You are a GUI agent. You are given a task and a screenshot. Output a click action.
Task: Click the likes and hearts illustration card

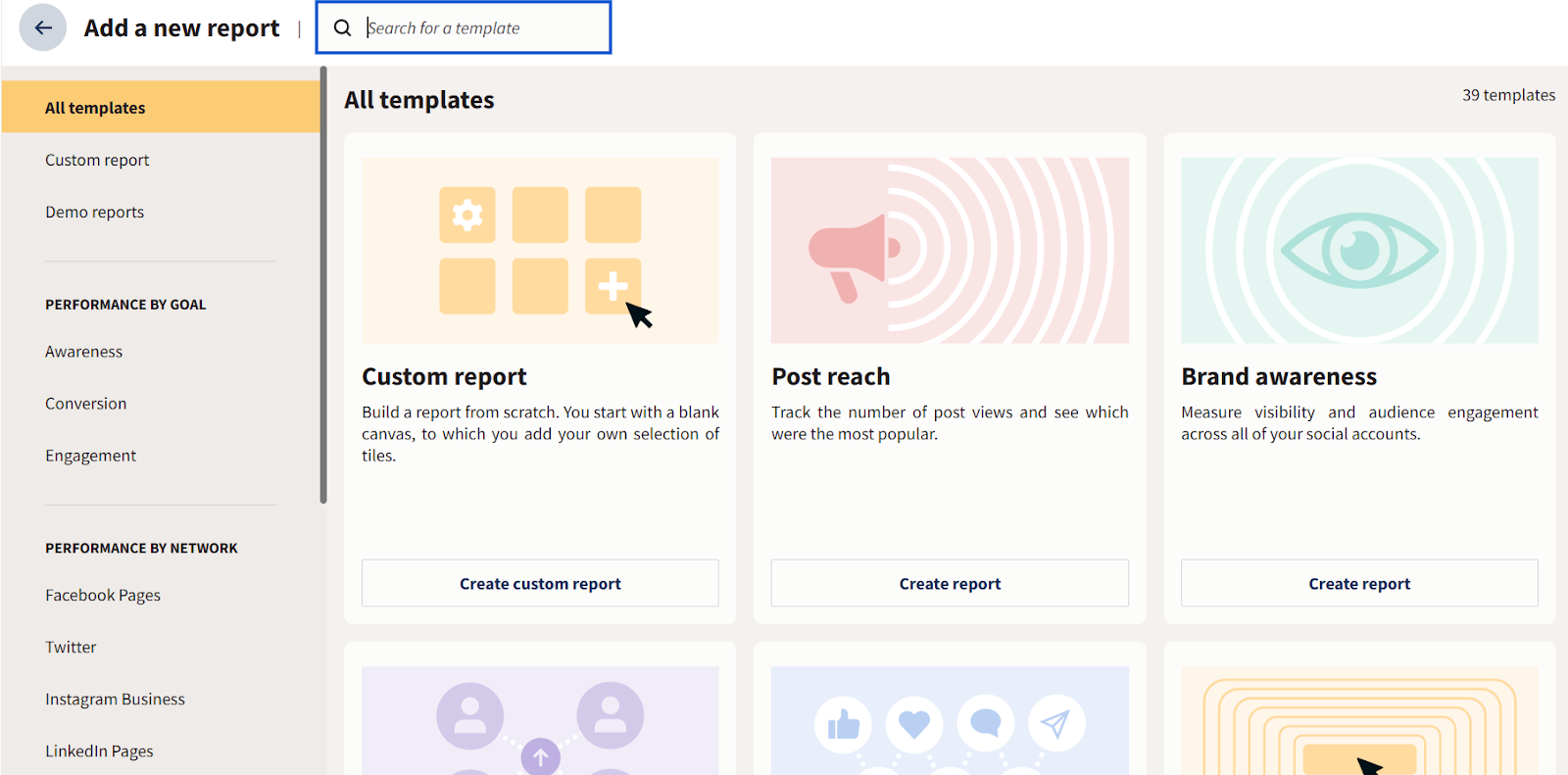pyautogui.click(x=950, y=721)
